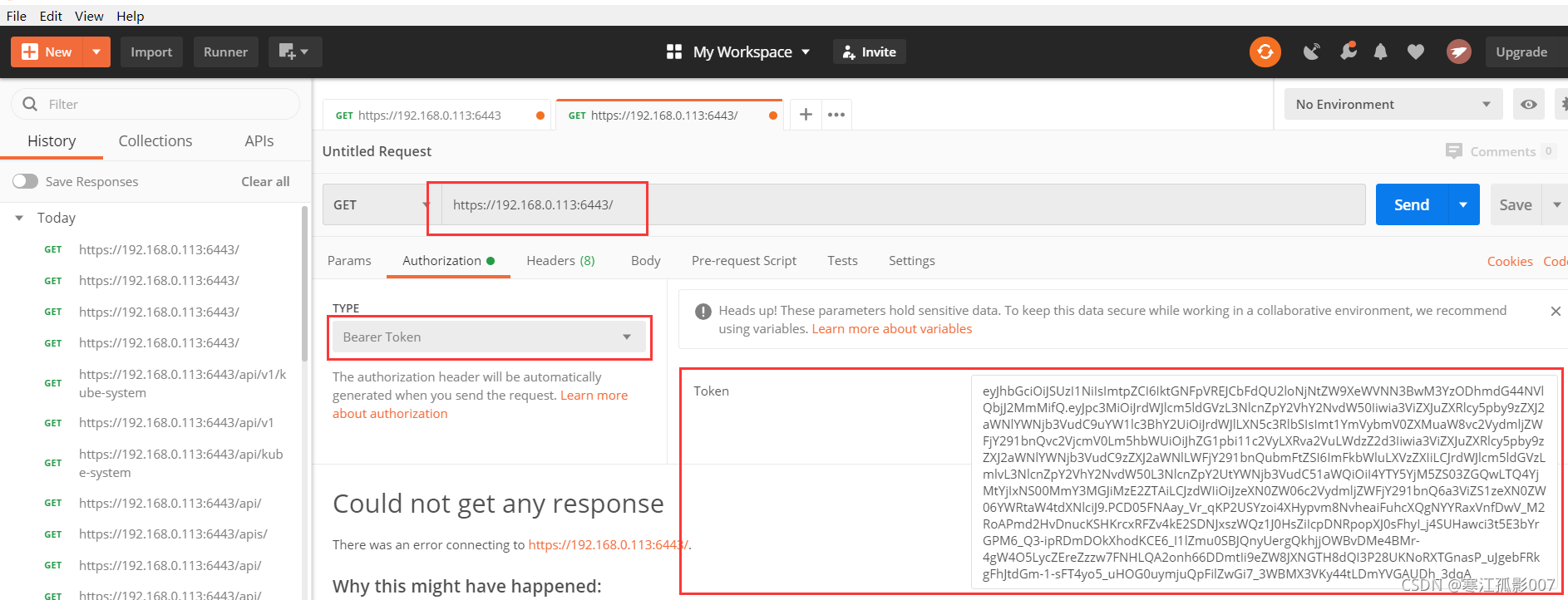Click the Cookies link
Screen dimensions: 1568x600
1510,261
